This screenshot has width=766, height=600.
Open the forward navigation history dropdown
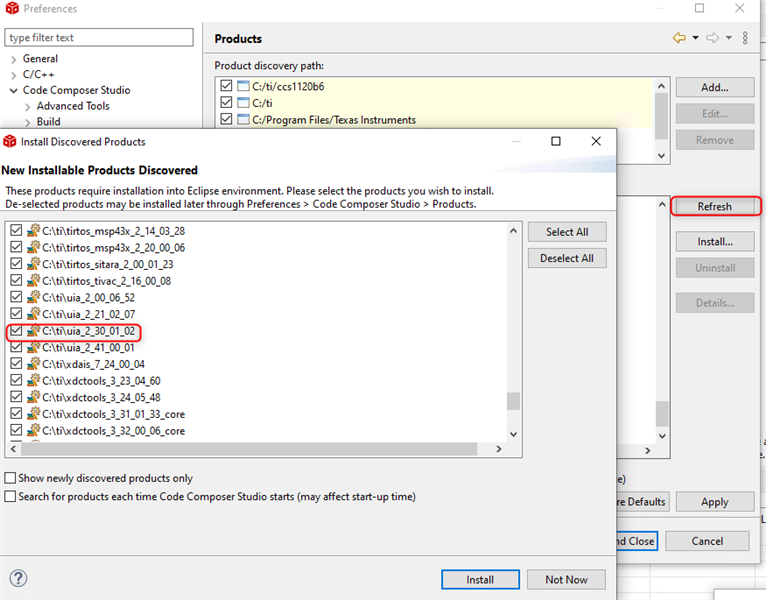click(x=728, y=38)
